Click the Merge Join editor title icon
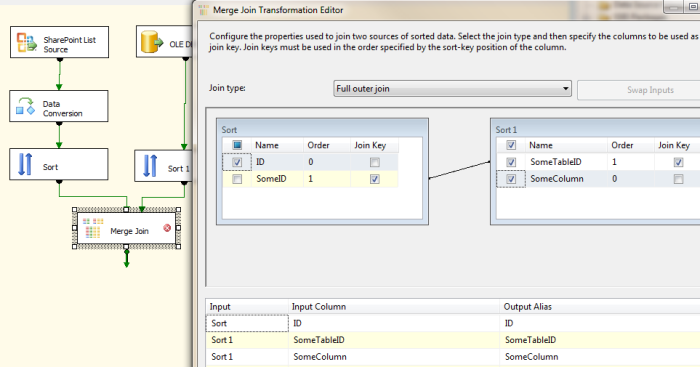Image resolution: width=700 pixels, height=367 pixels. tap(203, 10)
